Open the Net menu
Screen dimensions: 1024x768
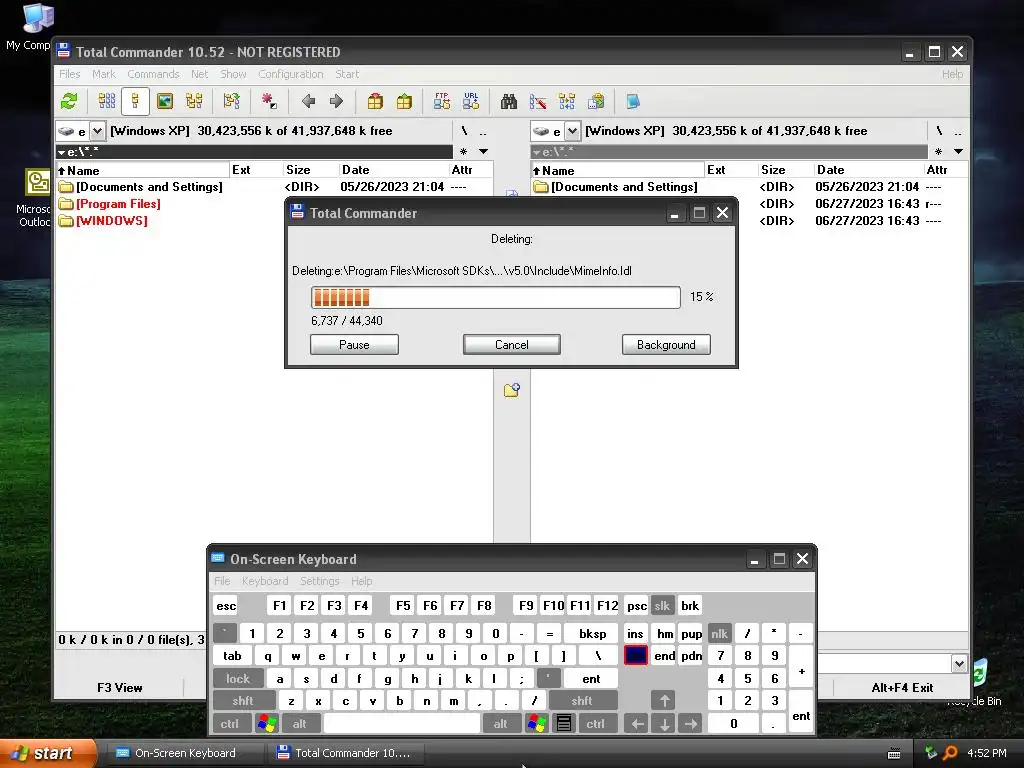pyautogui.click(x=199, y=74)
